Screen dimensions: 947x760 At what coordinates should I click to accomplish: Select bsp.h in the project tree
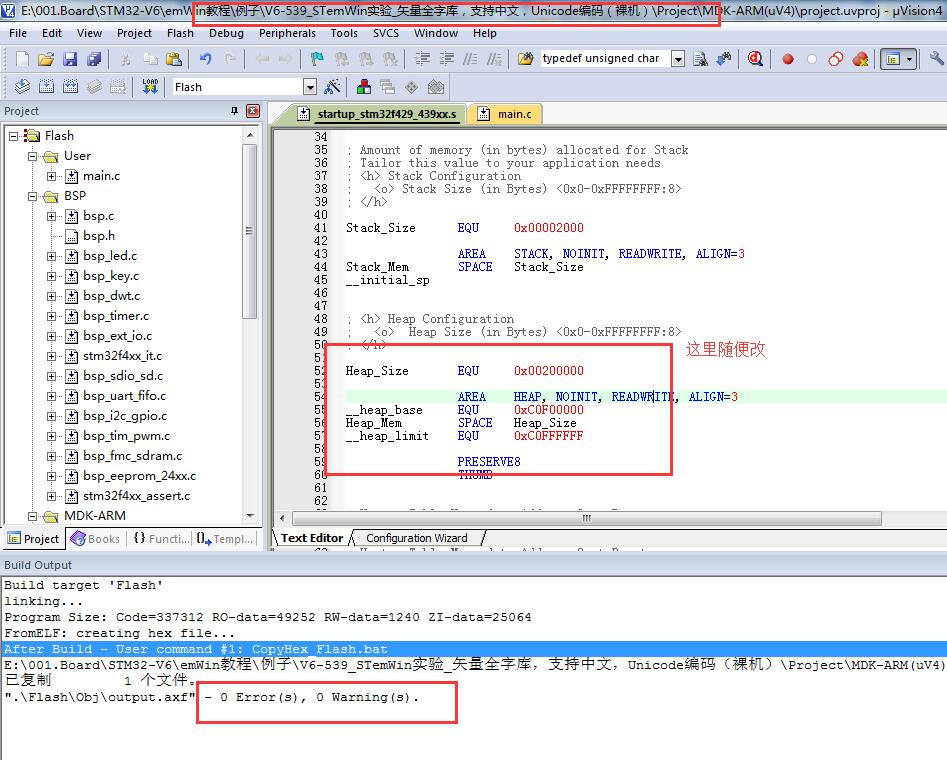tap(99, 236)
